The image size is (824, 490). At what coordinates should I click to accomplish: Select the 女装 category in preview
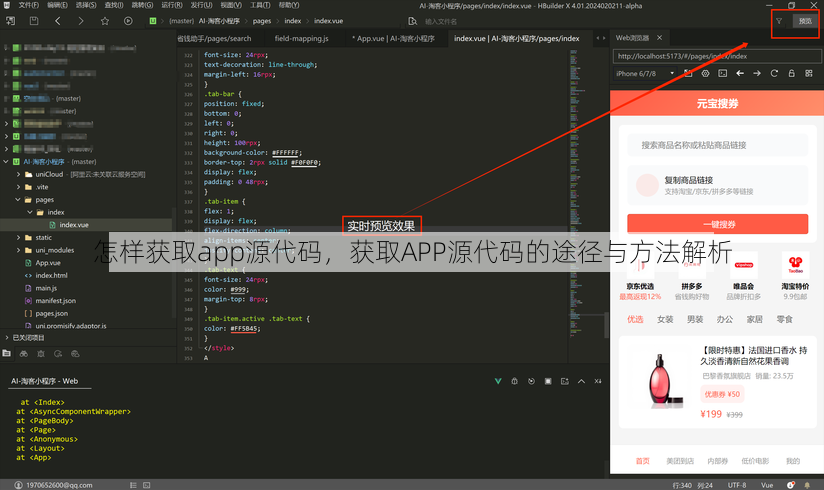pos(665,319)
